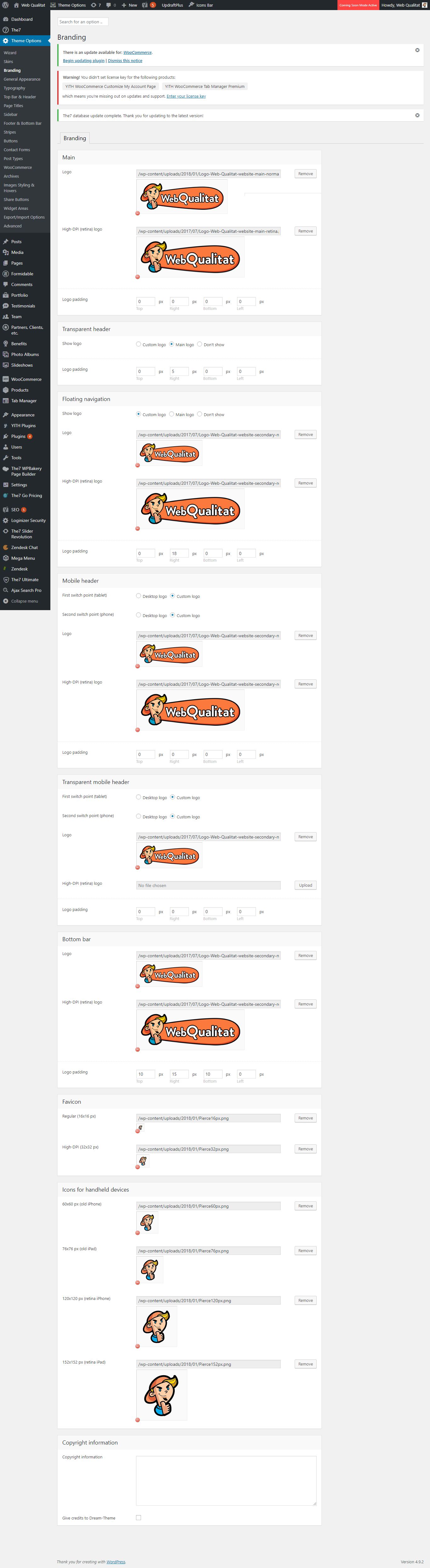The image size is (430, 1568).
Task: Open the Top Bar & Header submenu
Action: [x=20, y=97]
